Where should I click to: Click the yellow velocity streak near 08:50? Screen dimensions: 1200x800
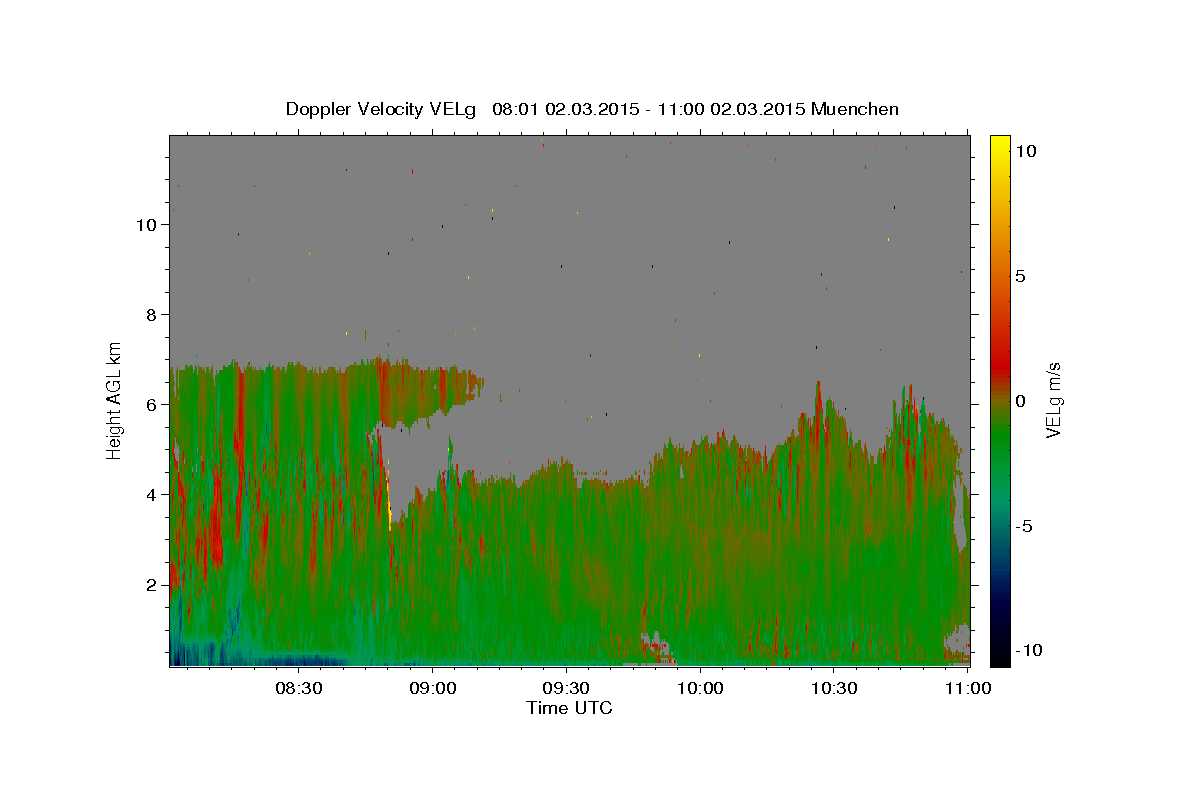pos(389,505)
